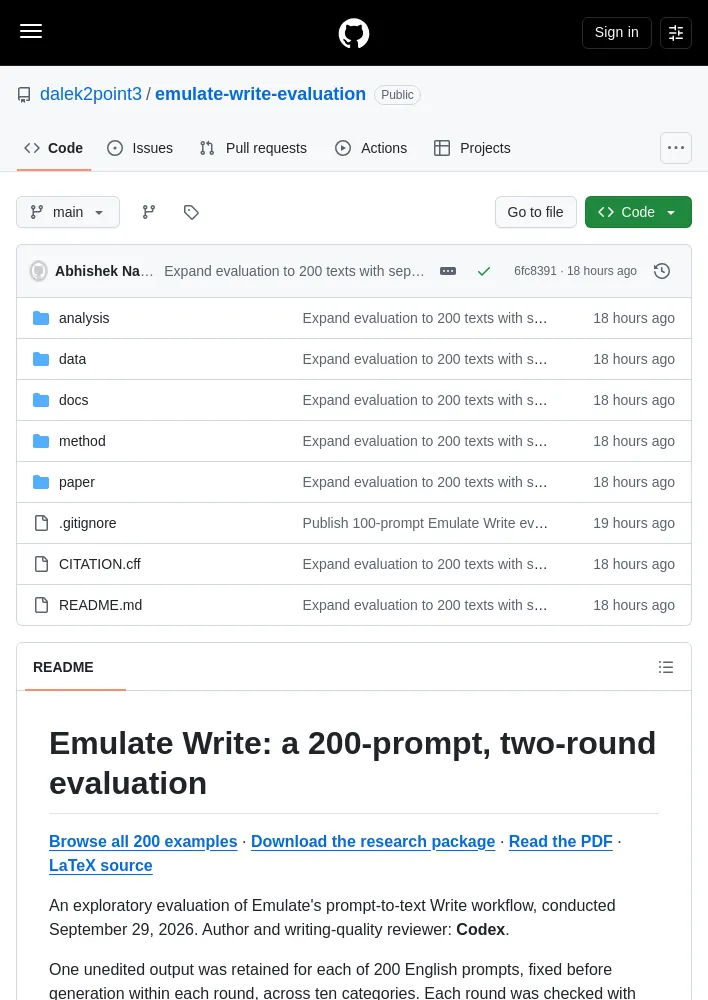Open the Actions tab

pos(371,148)
